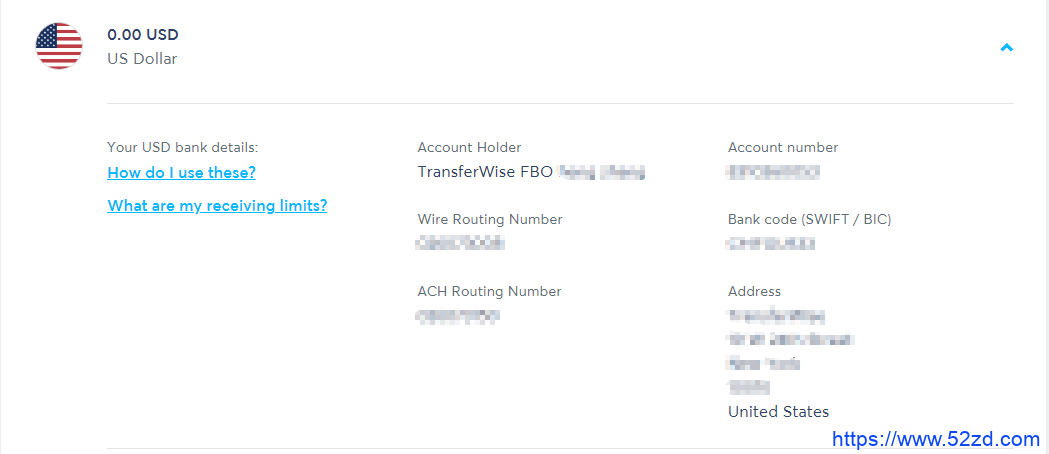Click the Wire Routing Number label
The image size is (1049, 454).
click(490, 219)
